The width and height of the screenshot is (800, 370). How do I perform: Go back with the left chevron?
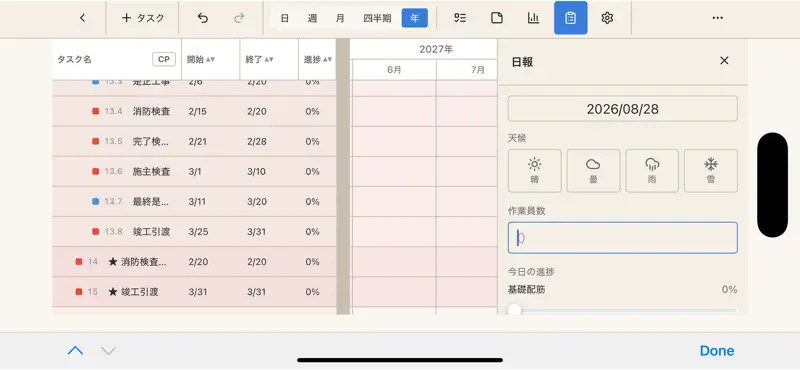point(83,18)
